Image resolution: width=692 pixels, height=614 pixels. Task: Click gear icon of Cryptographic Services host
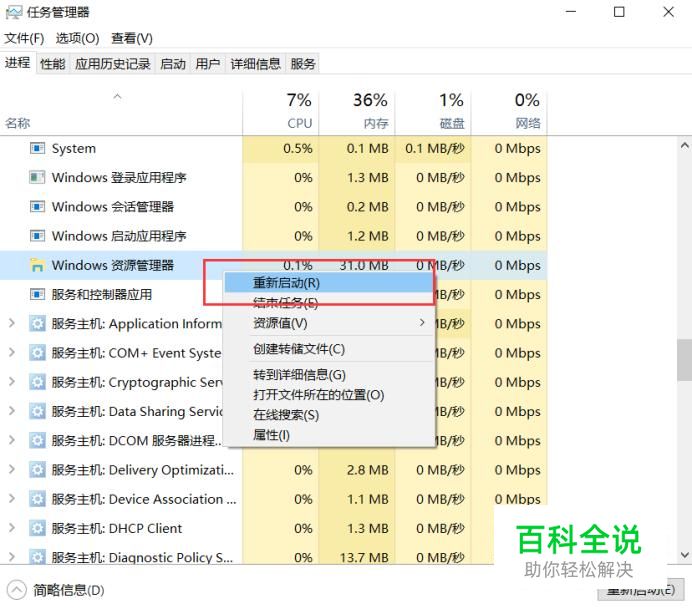point(37,382)
